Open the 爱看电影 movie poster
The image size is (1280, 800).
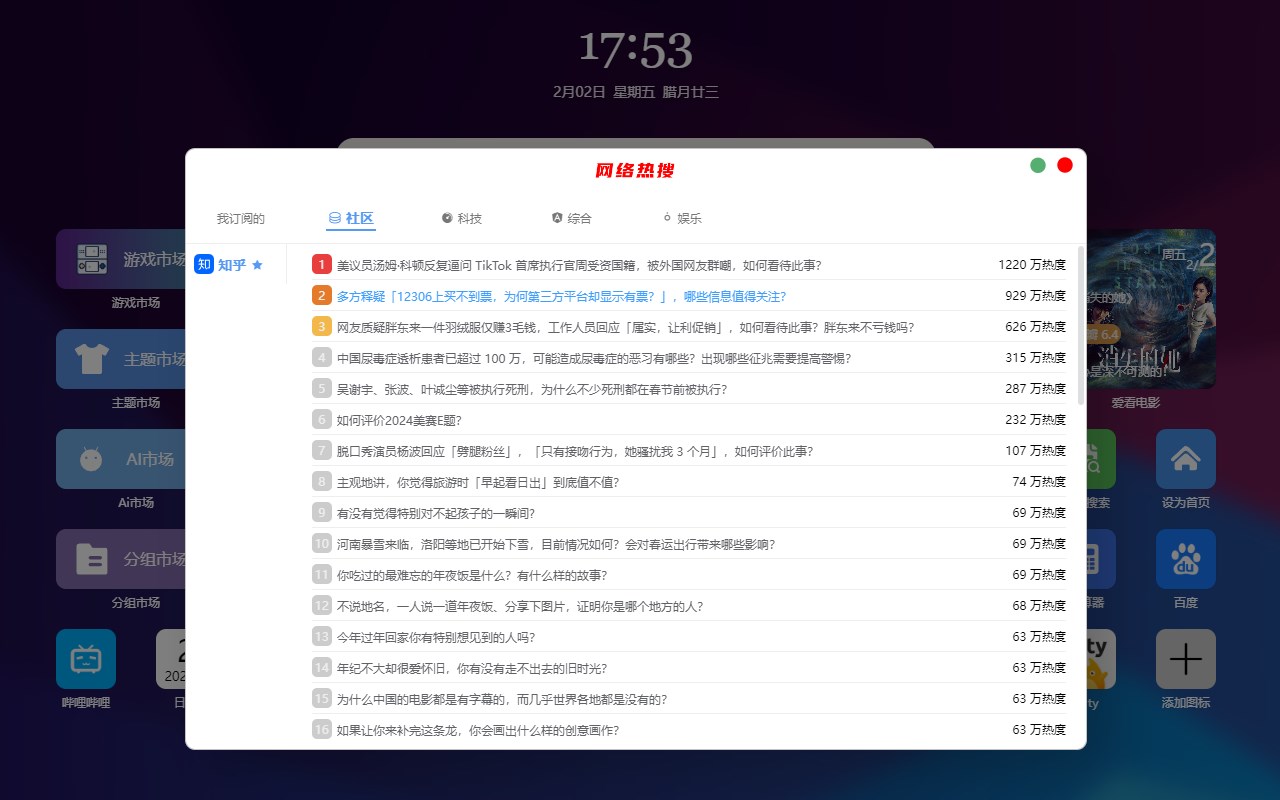point(1151,309)
